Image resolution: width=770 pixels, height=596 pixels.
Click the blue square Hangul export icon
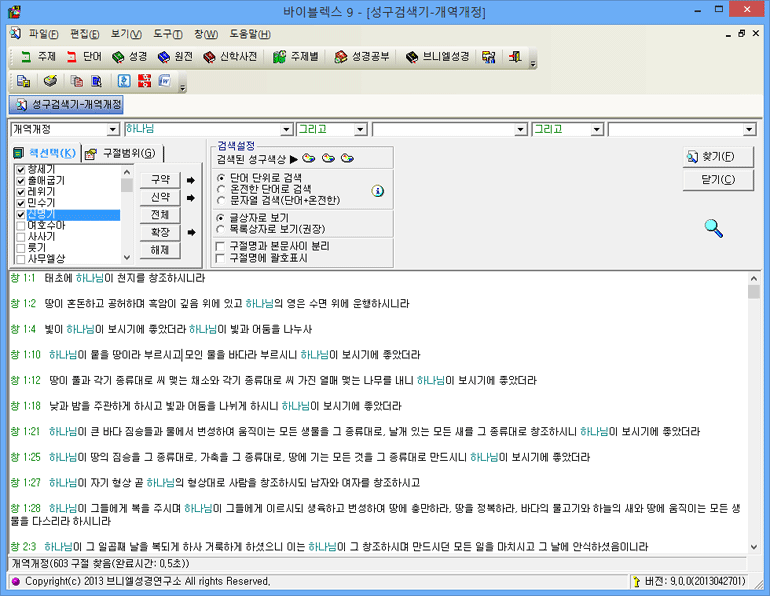pyautogui.click(x=124, y=81)
